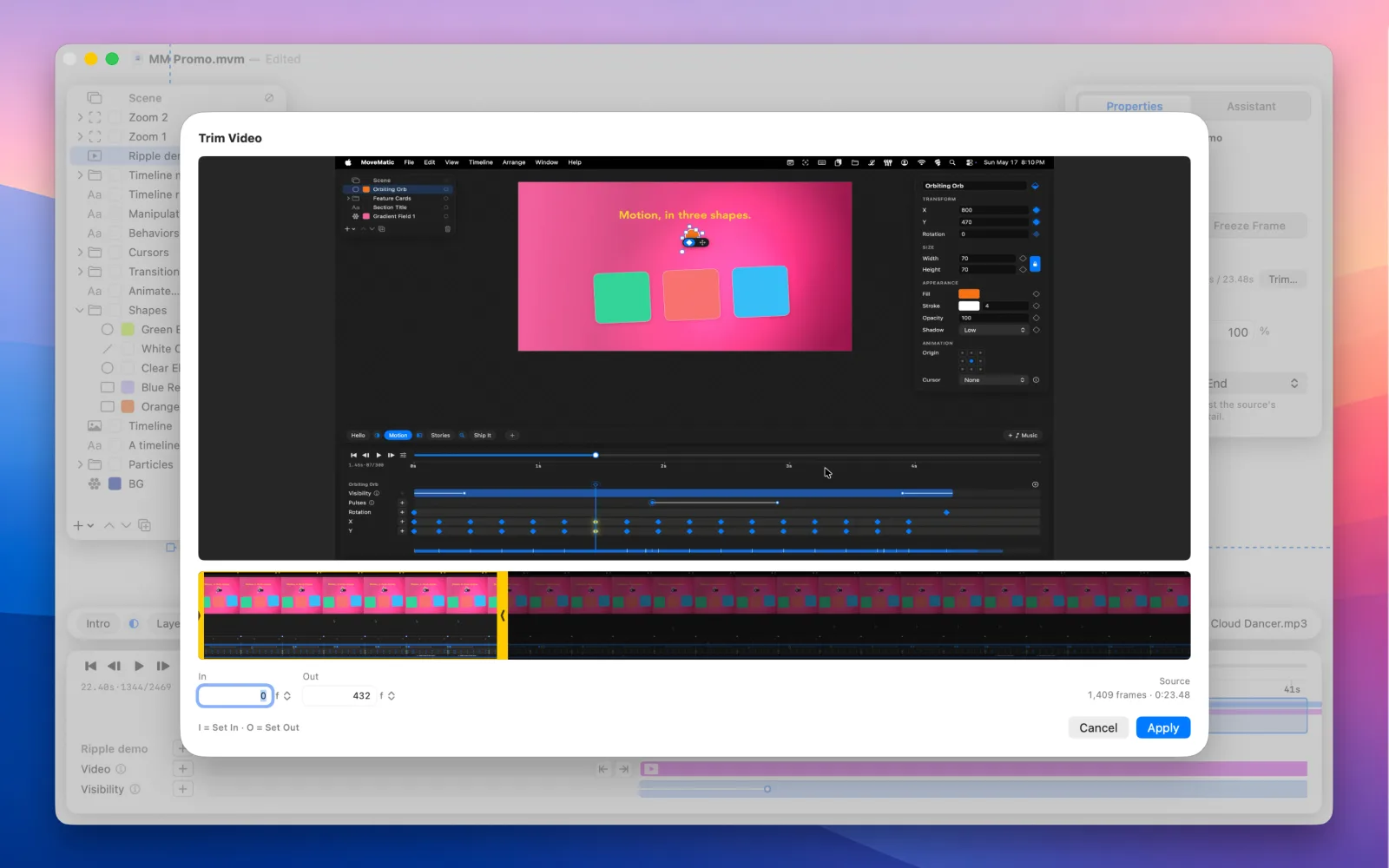Cancel the Trim Video dialog
1389x868 pixels.
click(1098, 727)
